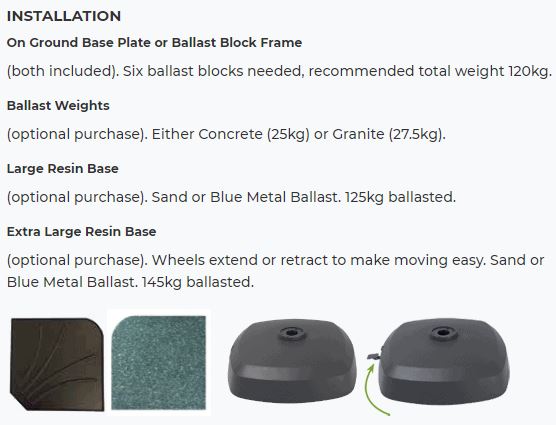Click the Ballast Weights subheading
Image resolution: width=556 pixels, height=425 pixels.
(x=58, y=106)
